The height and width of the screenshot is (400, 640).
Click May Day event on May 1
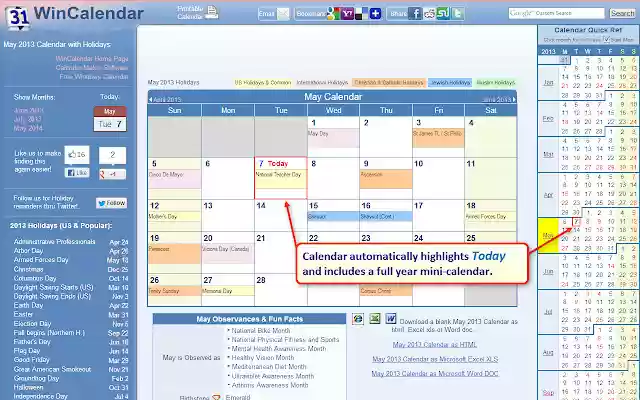[333, 138]
